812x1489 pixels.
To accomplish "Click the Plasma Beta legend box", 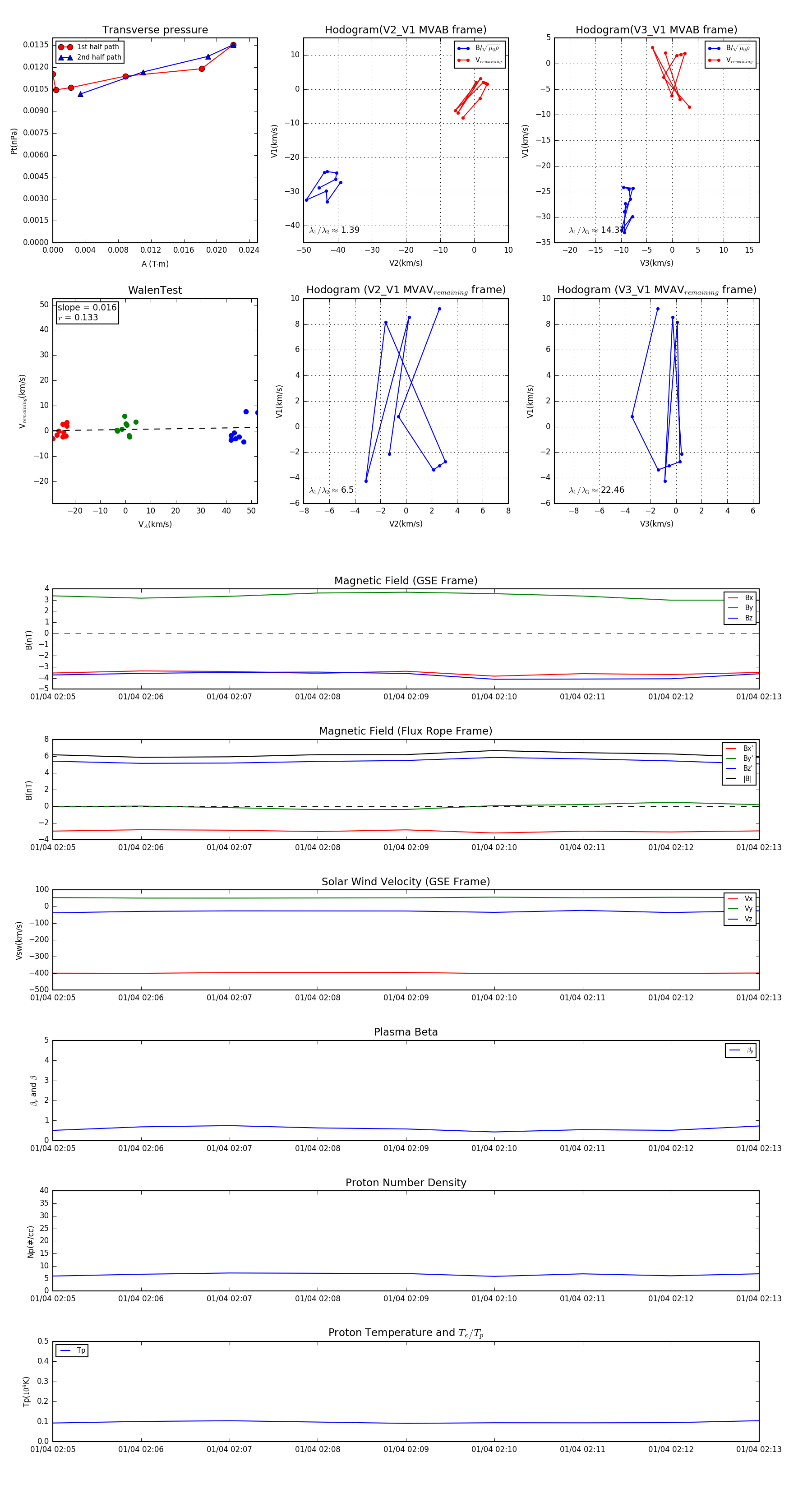I will click(x=740, y=1050).
